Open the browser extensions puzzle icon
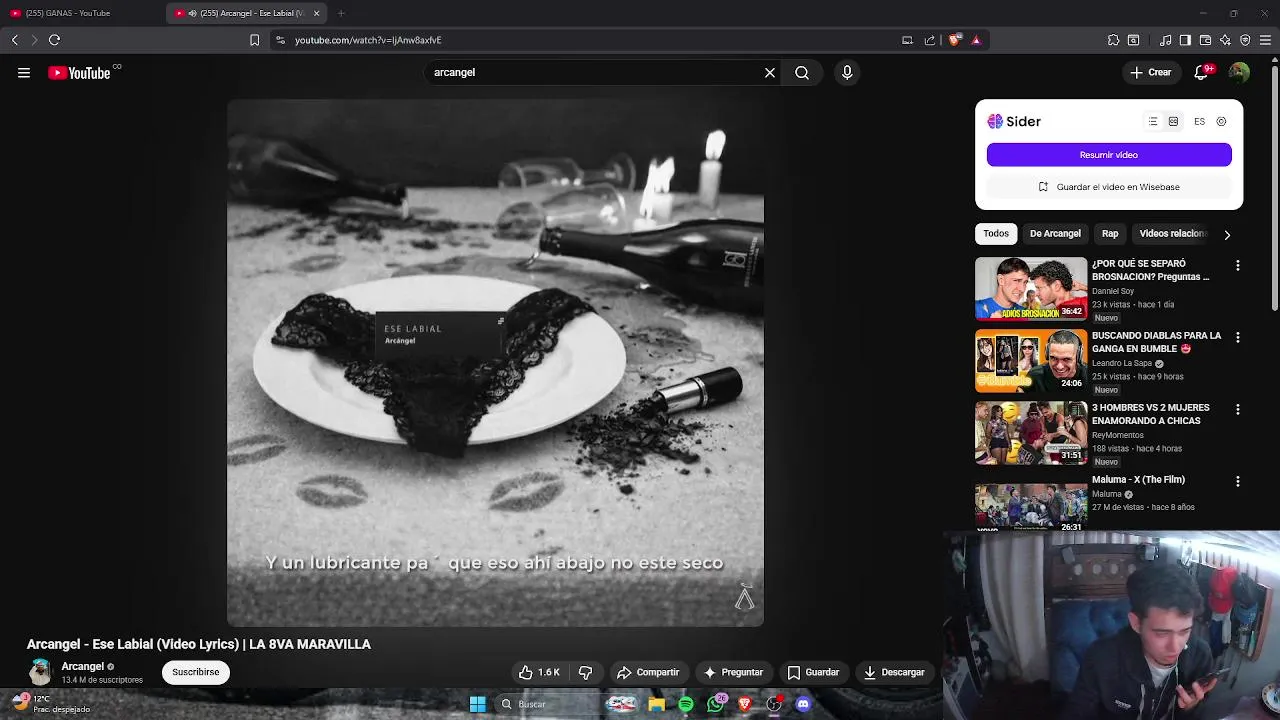The image size is (1280, 720). pyautogui.click(x=1113, y=40)
